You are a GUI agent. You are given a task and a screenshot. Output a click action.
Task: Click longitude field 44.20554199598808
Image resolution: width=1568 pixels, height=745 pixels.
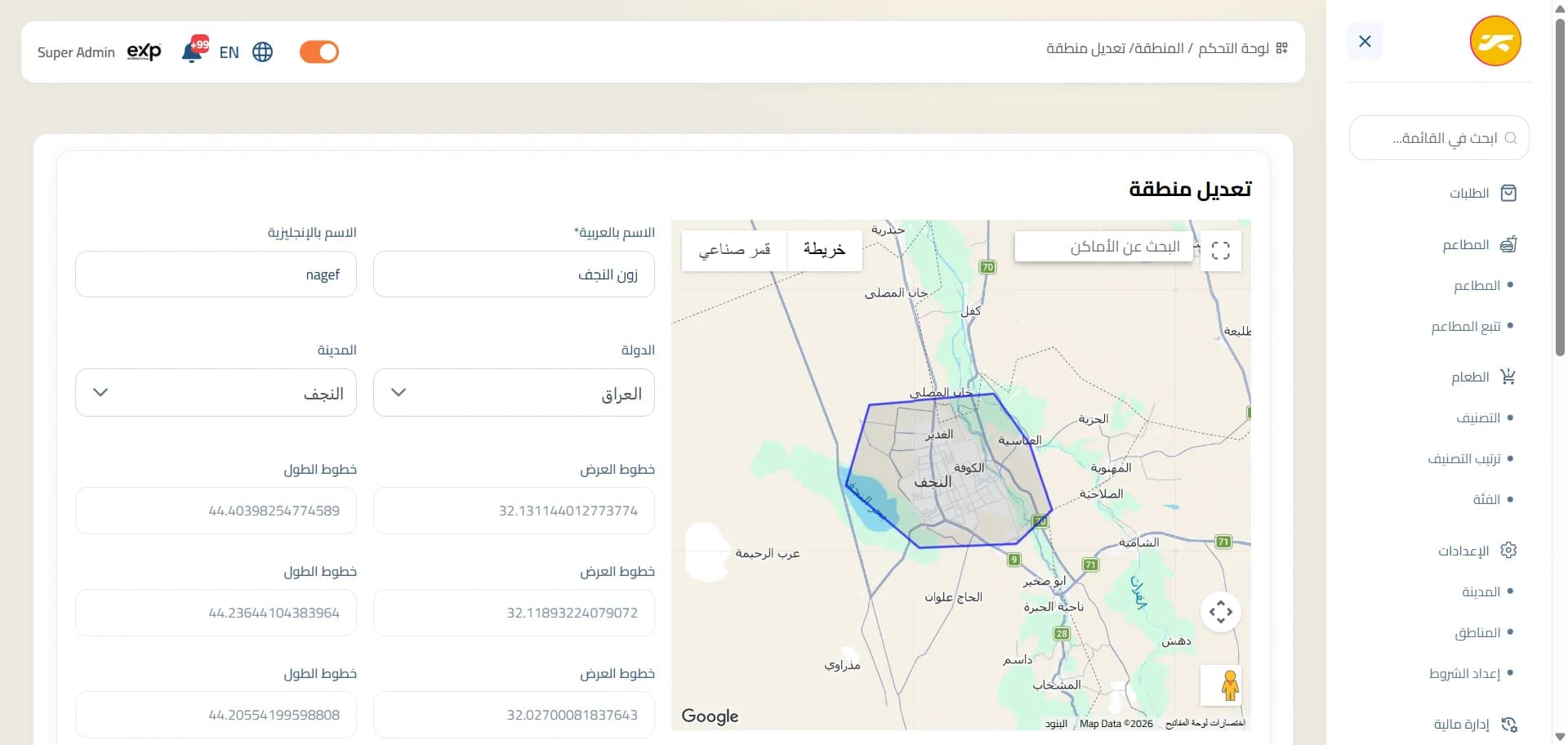pyautogui.click(x=216, y=715)
